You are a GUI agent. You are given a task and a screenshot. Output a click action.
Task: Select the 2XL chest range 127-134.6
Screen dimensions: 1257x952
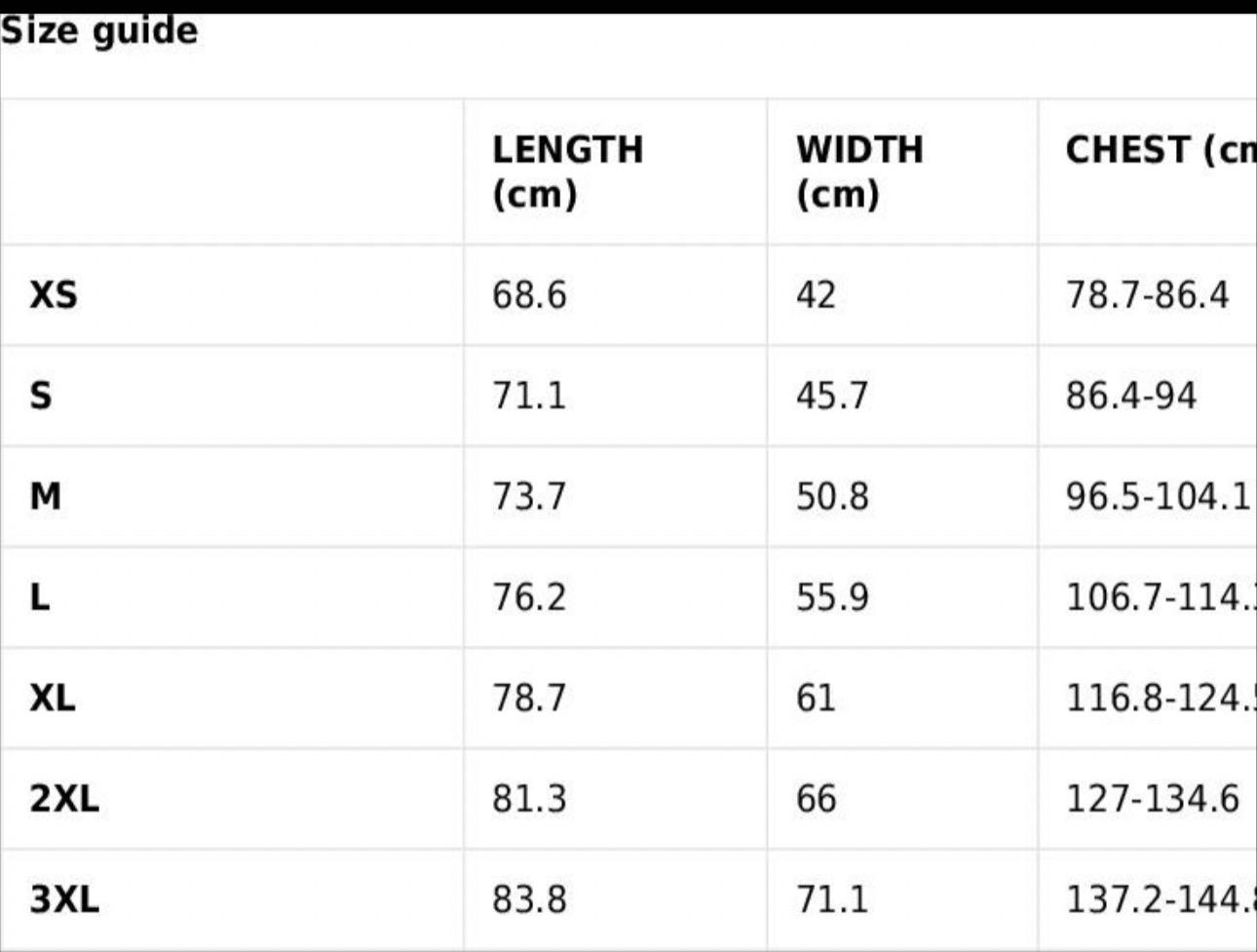click(x=1152, y=799)
